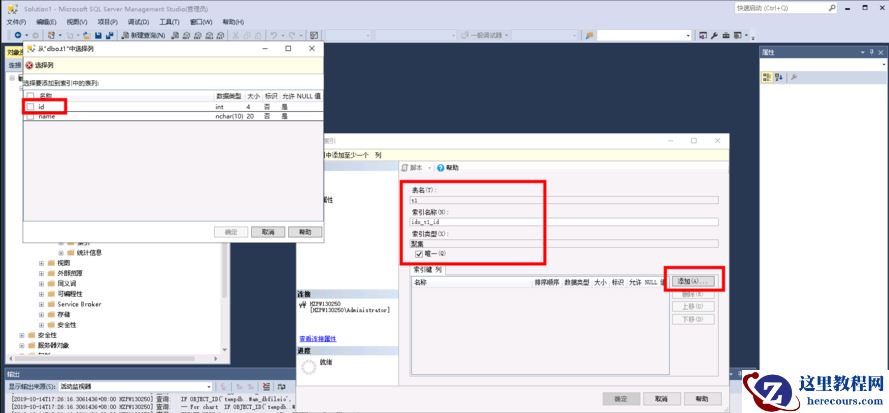
Task: Open the Script (脚本) dropdown arrow in index dialog
Action: pos(430,168)
